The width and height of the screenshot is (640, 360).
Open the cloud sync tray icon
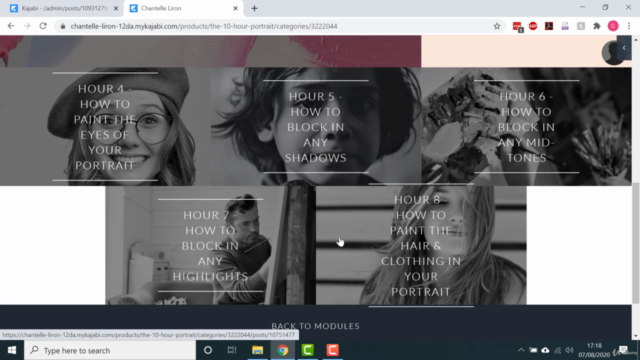pos(545,350)
